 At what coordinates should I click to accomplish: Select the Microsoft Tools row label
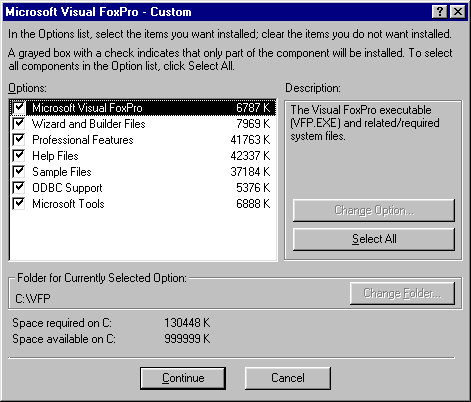click(x=68, y=204)
